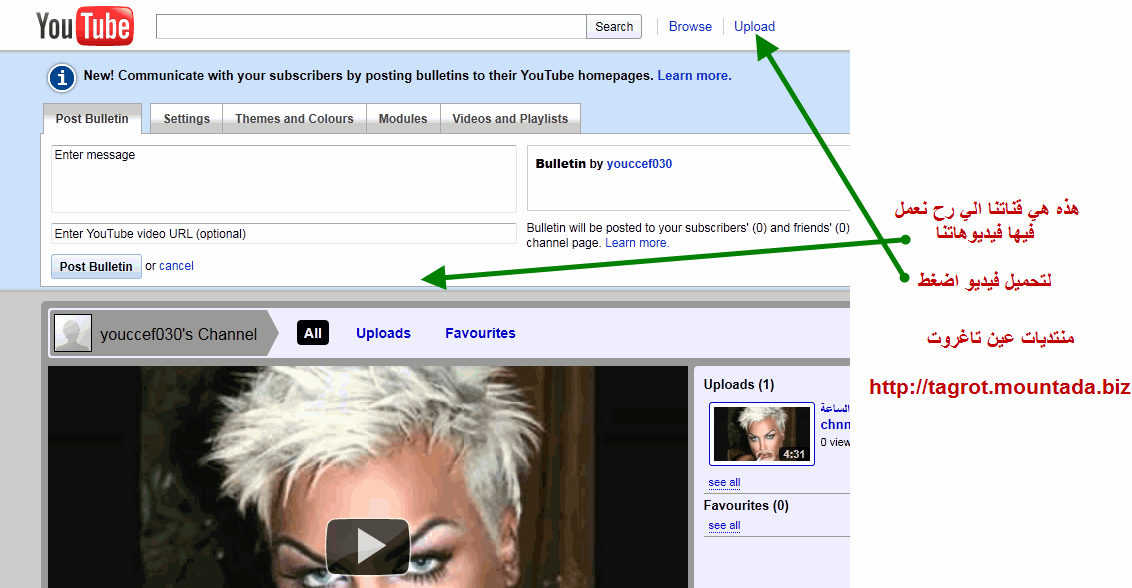Open the youccef030 bulletin author link
This screenshot has height=588, width=1132.
(639, 164)
